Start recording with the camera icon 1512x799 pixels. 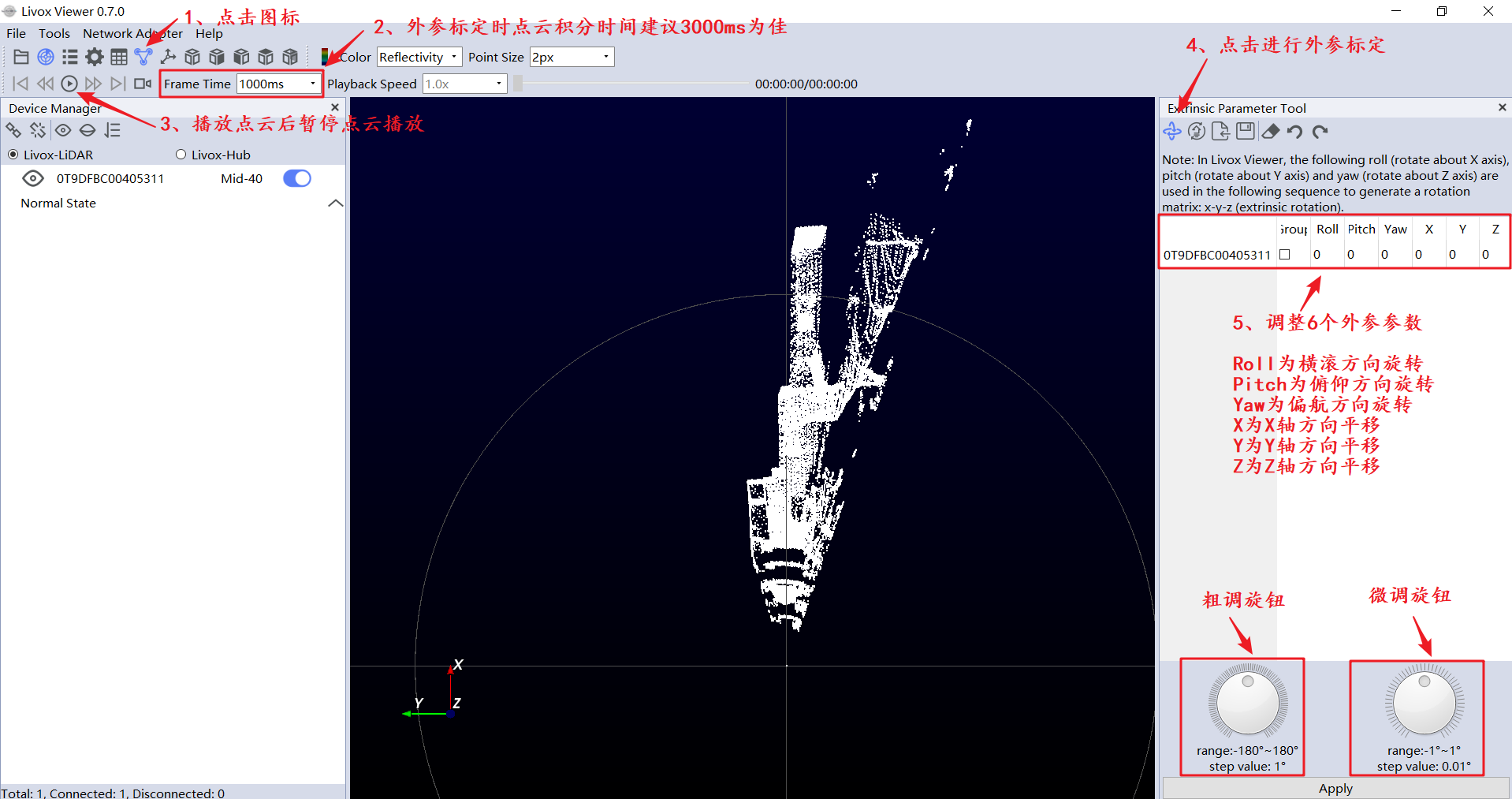coord(143,84)
